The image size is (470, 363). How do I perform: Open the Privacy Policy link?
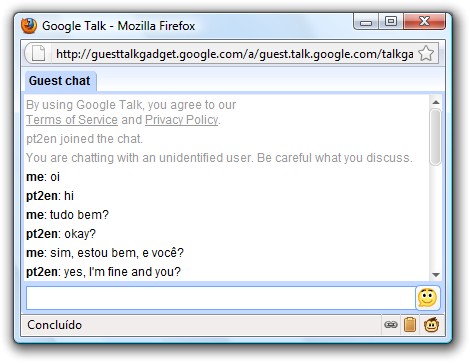(x=182, y=120)
